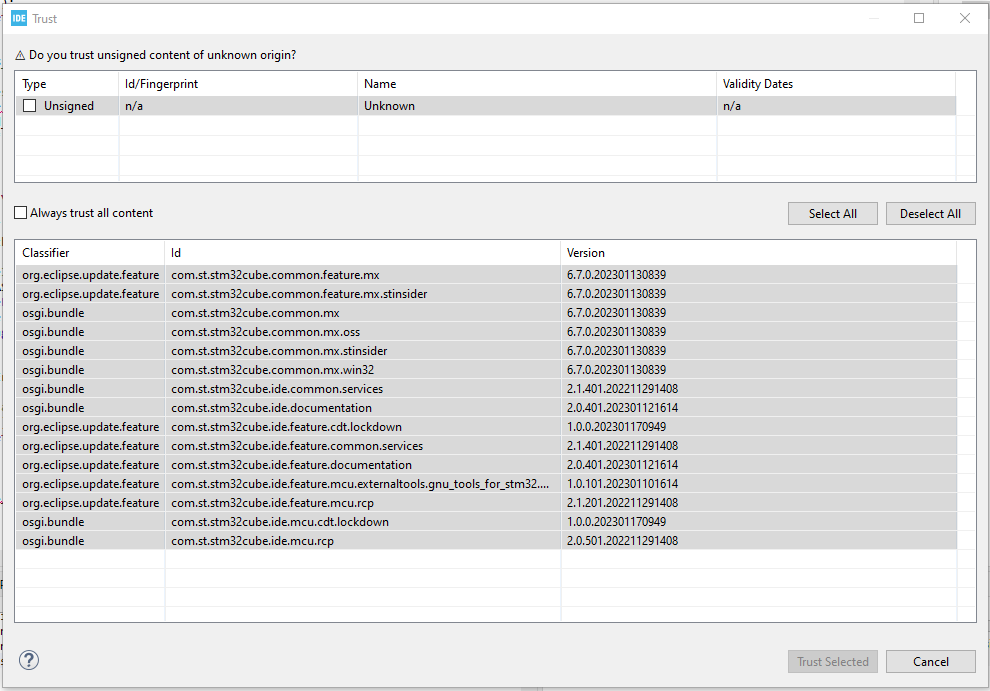Select row com.st.stm32cube.ide.feature.mcu.rcp
This screenshot has width=990, height=691.
tap(486, 503)
